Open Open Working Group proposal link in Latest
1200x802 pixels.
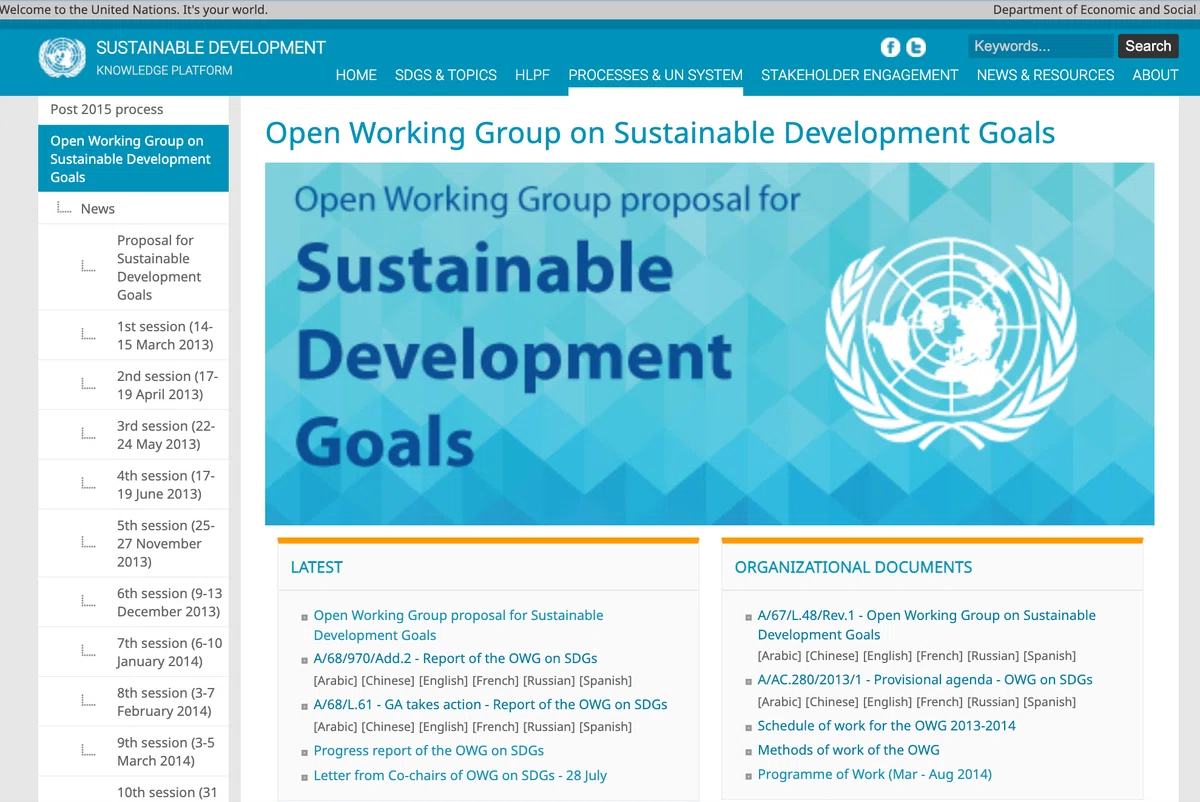tap(458, 625)
